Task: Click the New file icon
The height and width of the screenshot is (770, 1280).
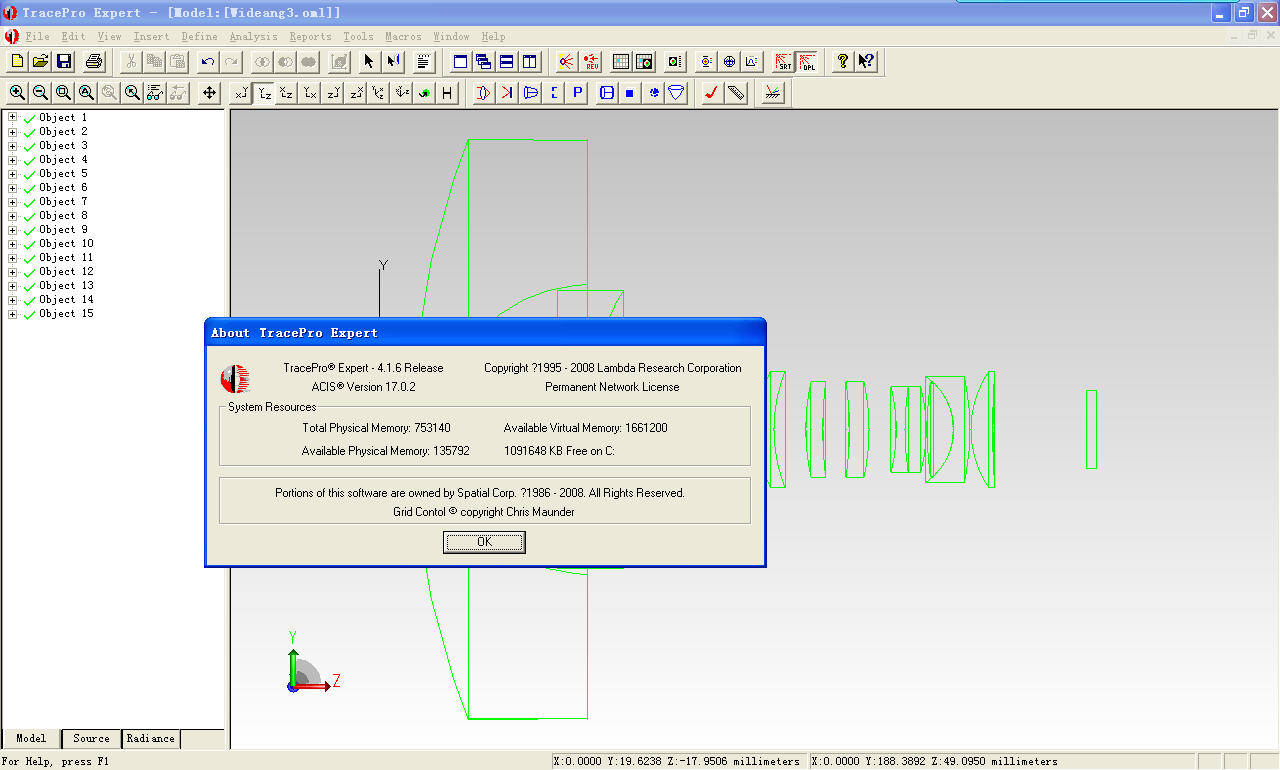Action: [17, 61]
